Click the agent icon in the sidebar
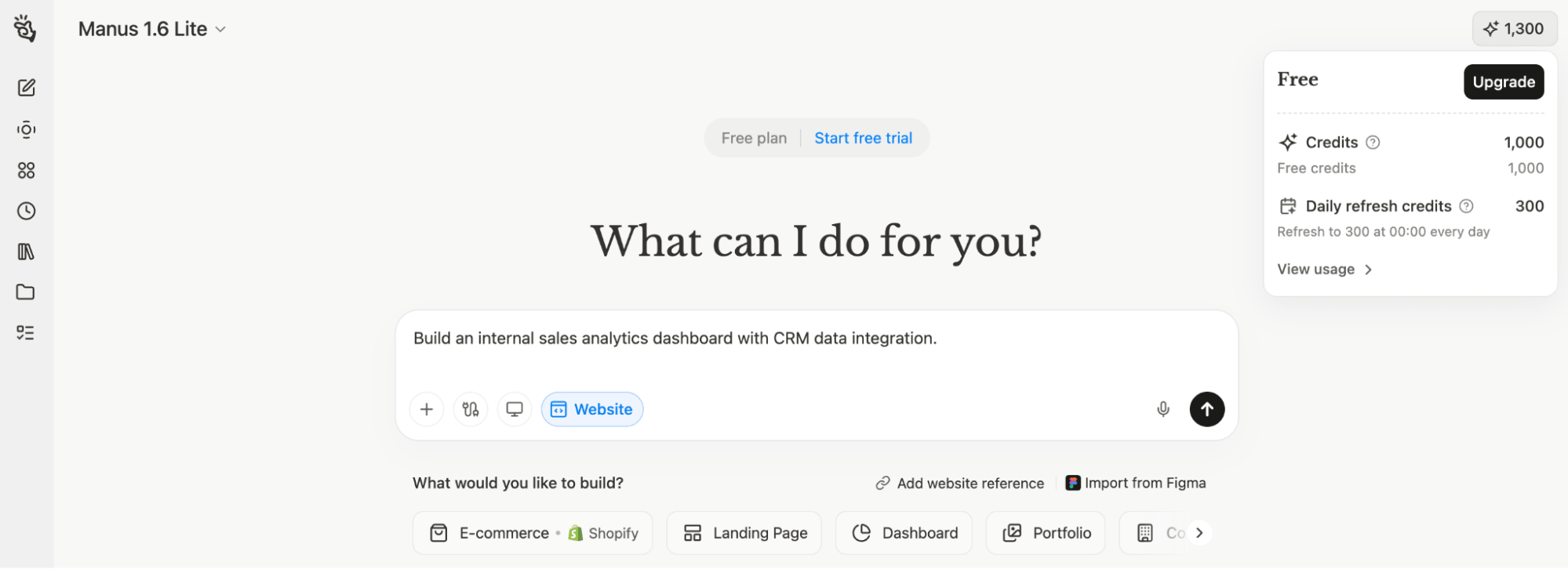The image size is (1568, 569). click(26, 129)
